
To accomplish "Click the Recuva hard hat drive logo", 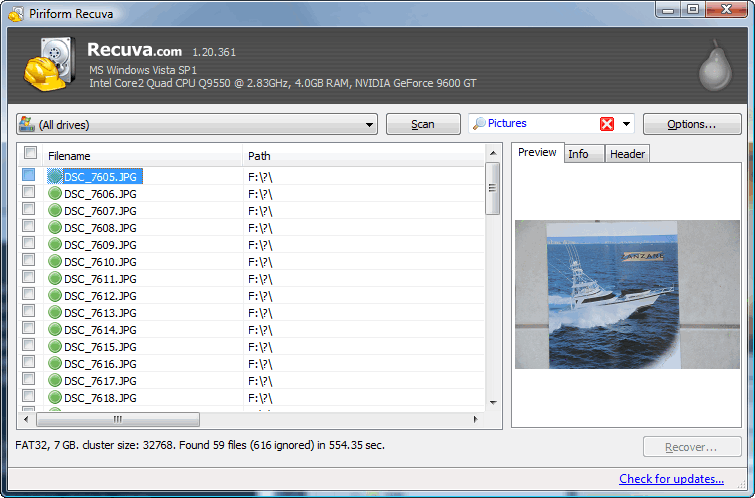I will pyautogui.click(x=50, y=64).
